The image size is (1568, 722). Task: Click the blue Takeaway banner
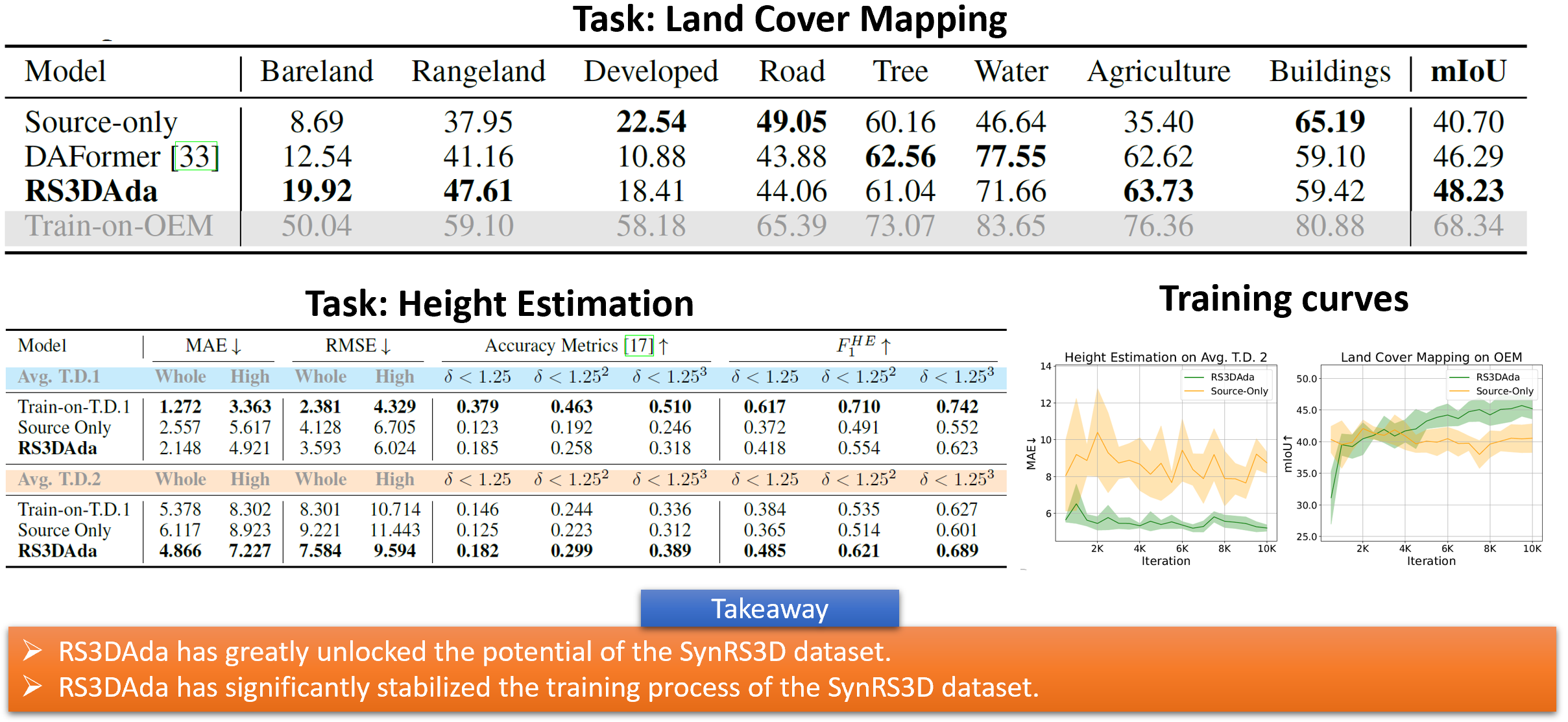click(769, 608)
